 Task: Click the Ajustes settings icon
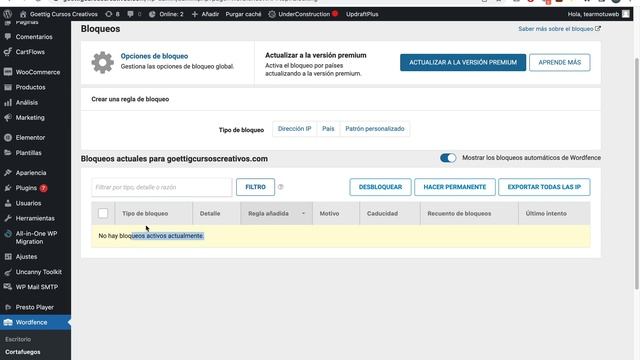pos(8,257)
